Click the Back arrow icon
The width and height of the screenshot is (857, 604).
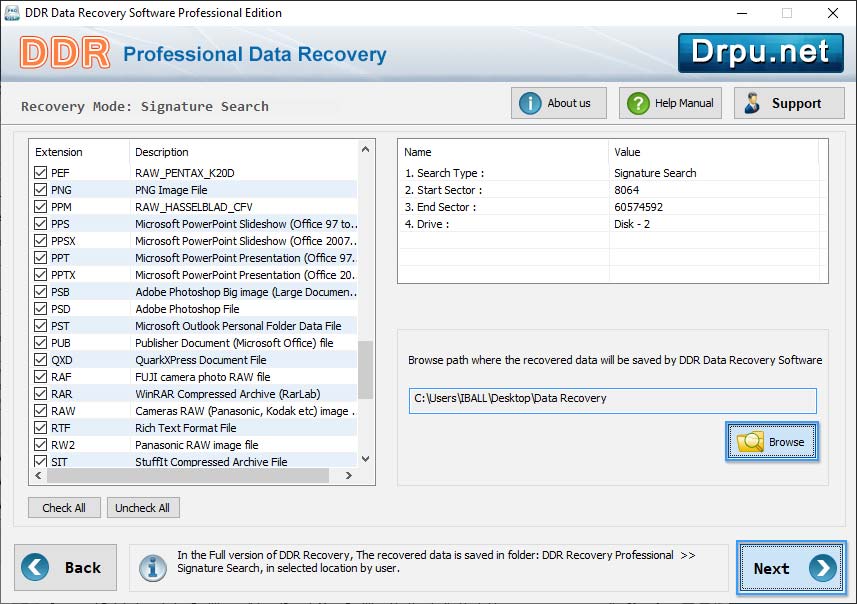(x=35, y=567)
